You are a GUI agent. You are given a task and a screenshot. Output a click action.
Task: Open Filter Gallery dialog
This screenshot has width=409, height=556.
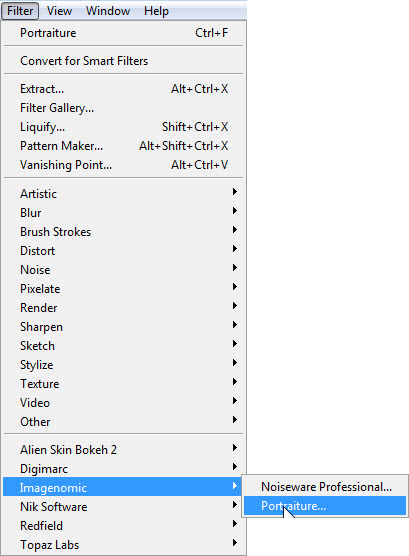(x=123, y=108)
